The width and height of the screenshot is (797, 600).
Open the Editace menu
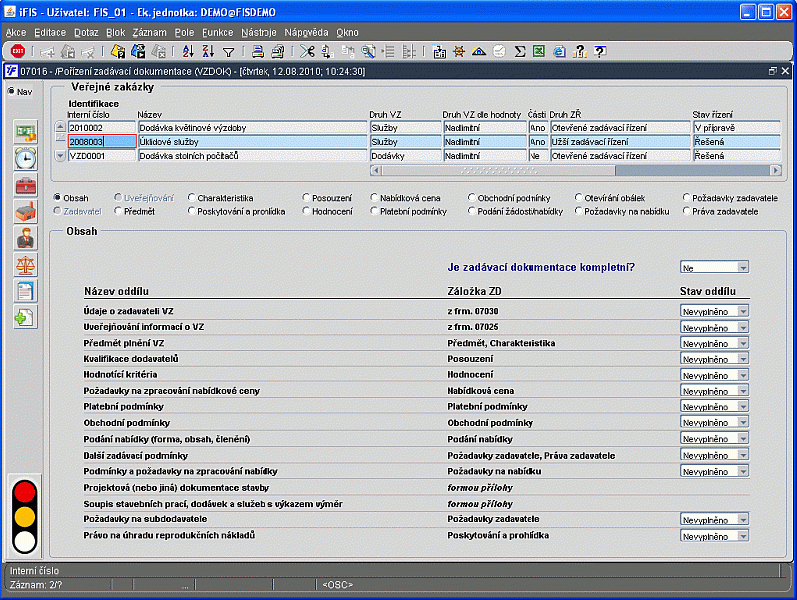(50, 33)
